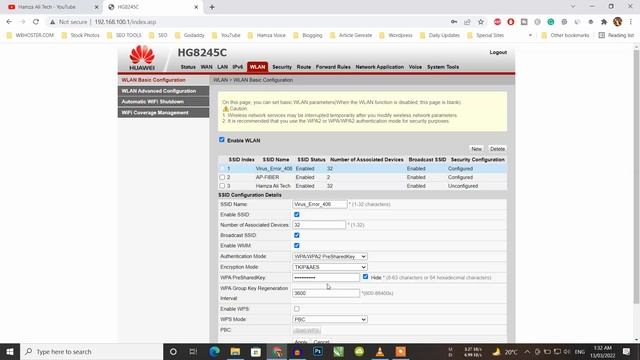Click the page vertical scrollbar

pyautogui.click(x=636, y=176)
